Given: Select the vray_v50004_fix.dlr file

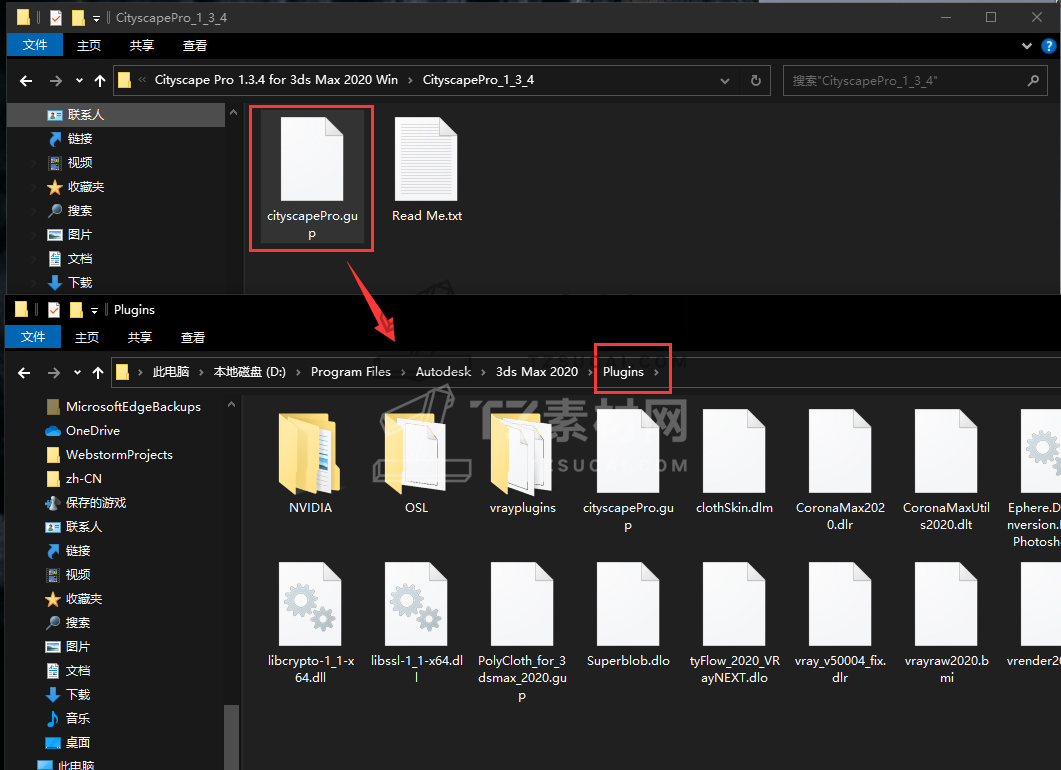Looking at the screenshot, I should 840,623.
